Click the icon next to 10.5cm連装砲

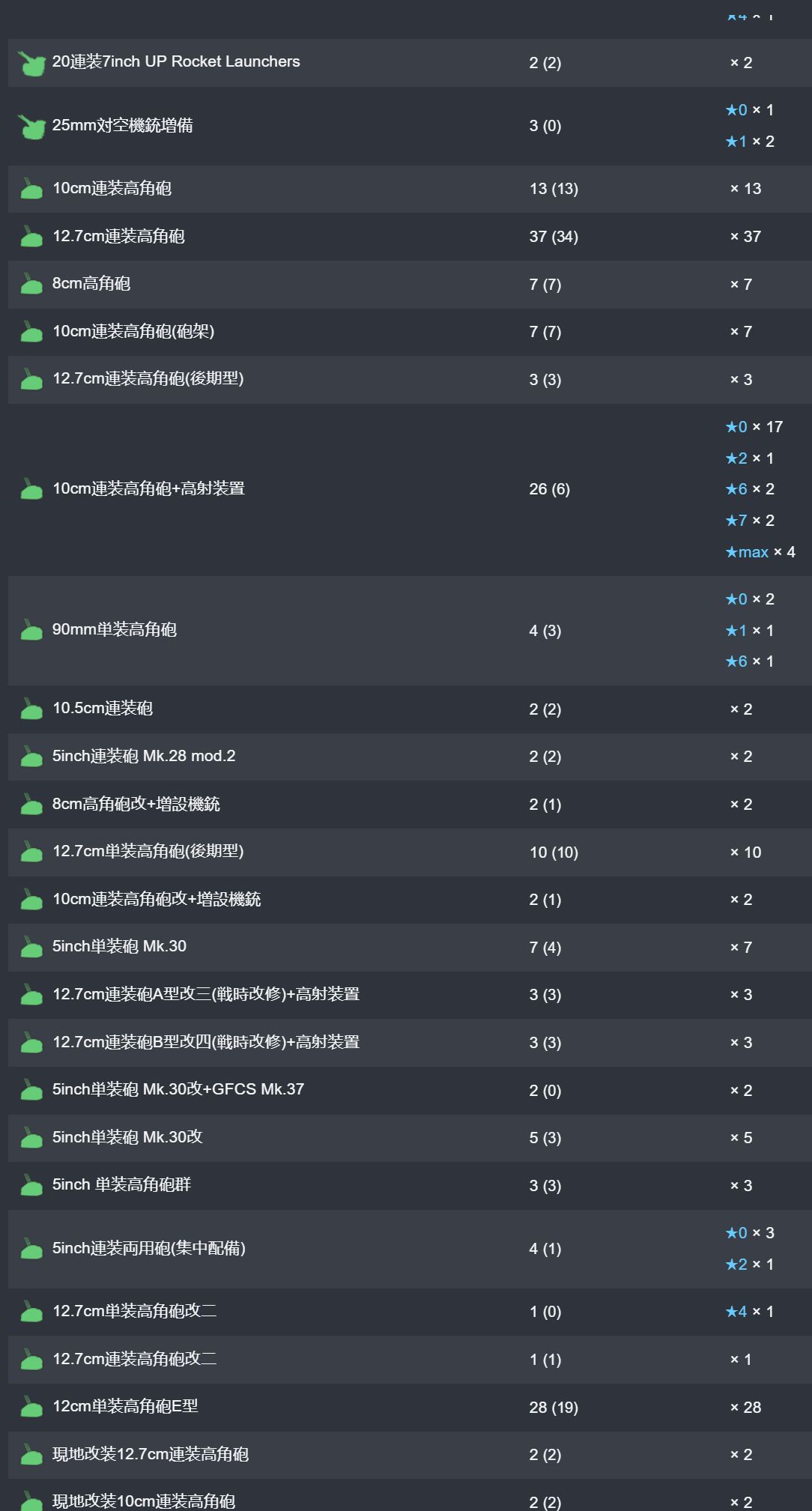point(31,709)
